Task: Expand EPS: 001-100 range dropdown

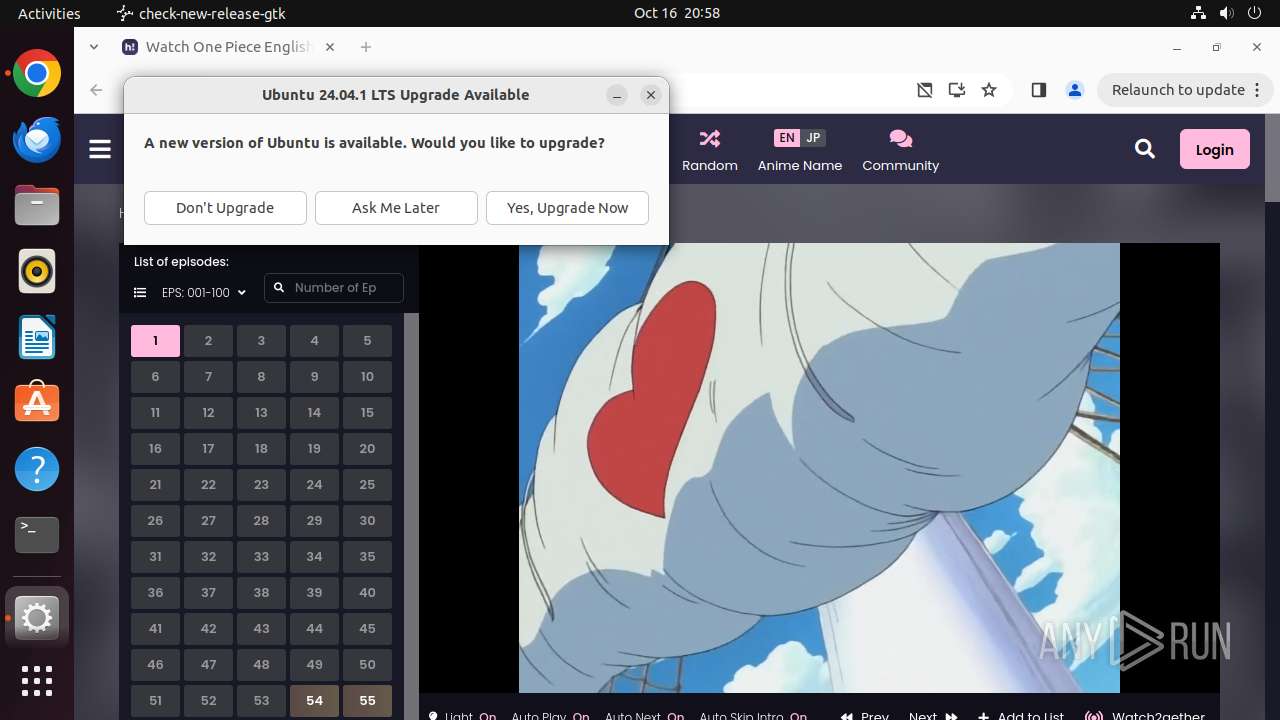Action: click(204, 293)
